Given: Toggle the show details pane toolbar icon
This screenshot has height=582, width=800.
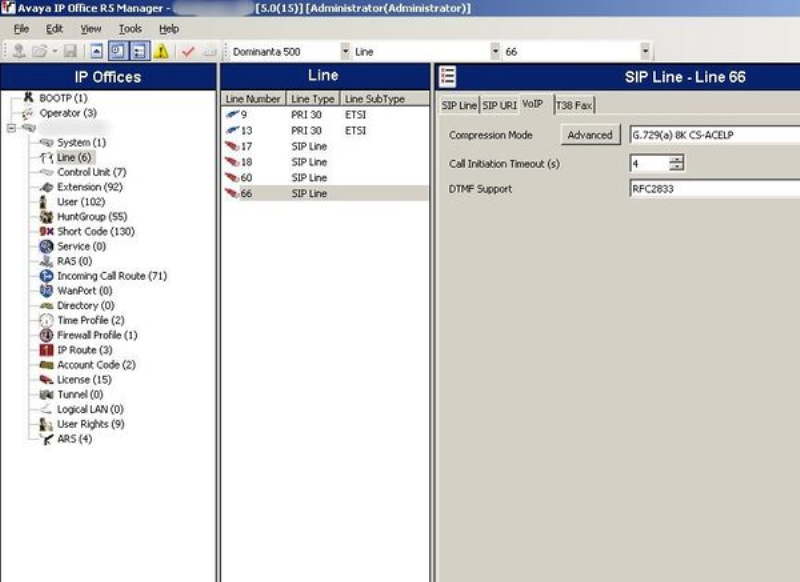Looking at the screenshot, I should 139,52.
